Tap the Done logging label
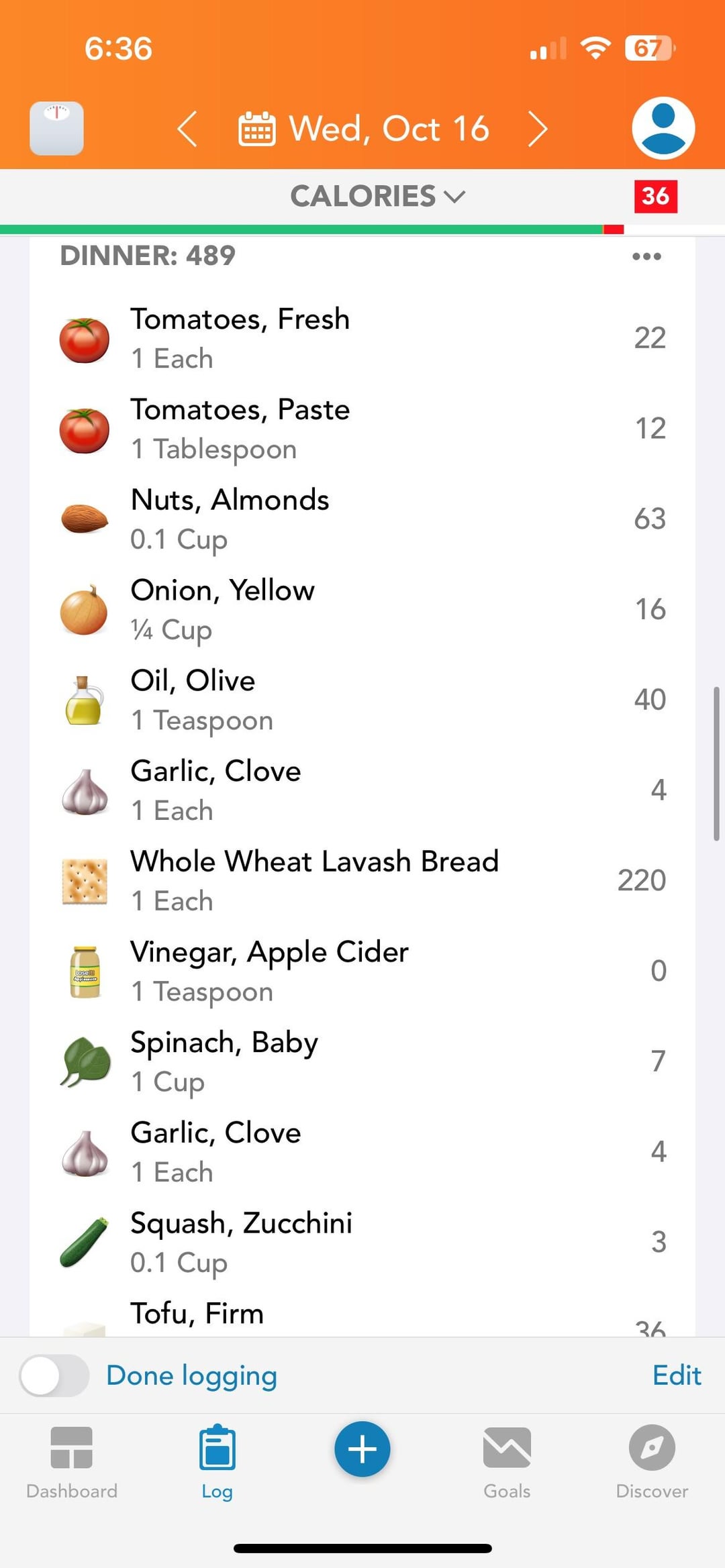Screen dimensions: 725x1568 (x=191, y=1375)
